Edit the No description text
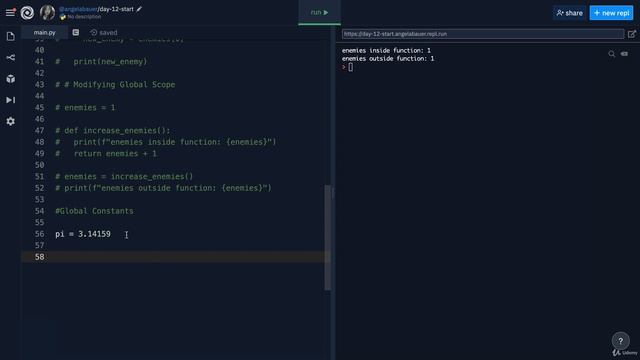 [x=84, y=17]
